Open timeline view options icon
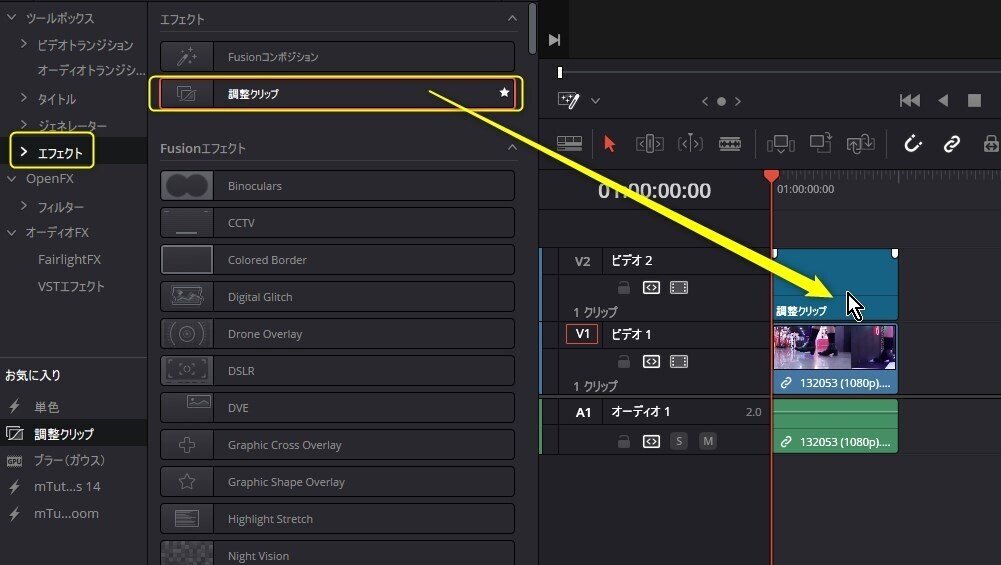 coord(569,144)
